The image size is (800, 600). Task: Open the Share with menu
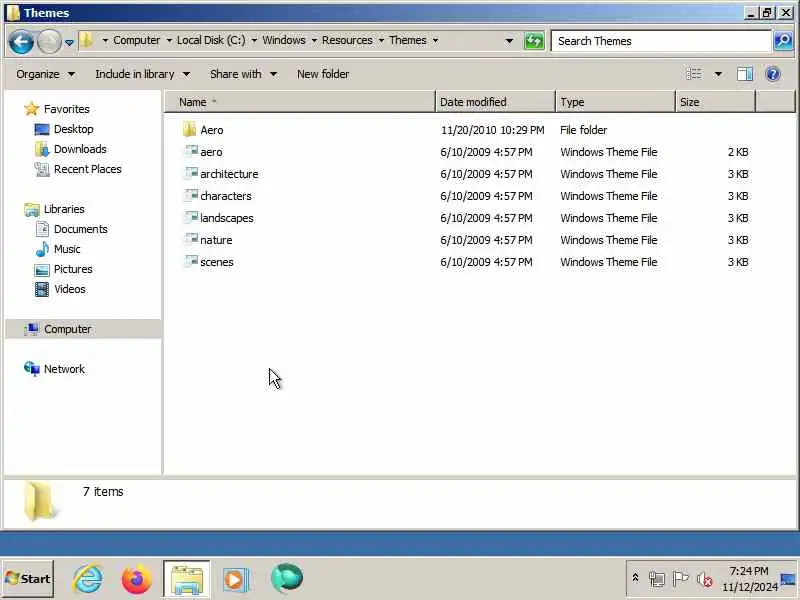tap(243, 74)
